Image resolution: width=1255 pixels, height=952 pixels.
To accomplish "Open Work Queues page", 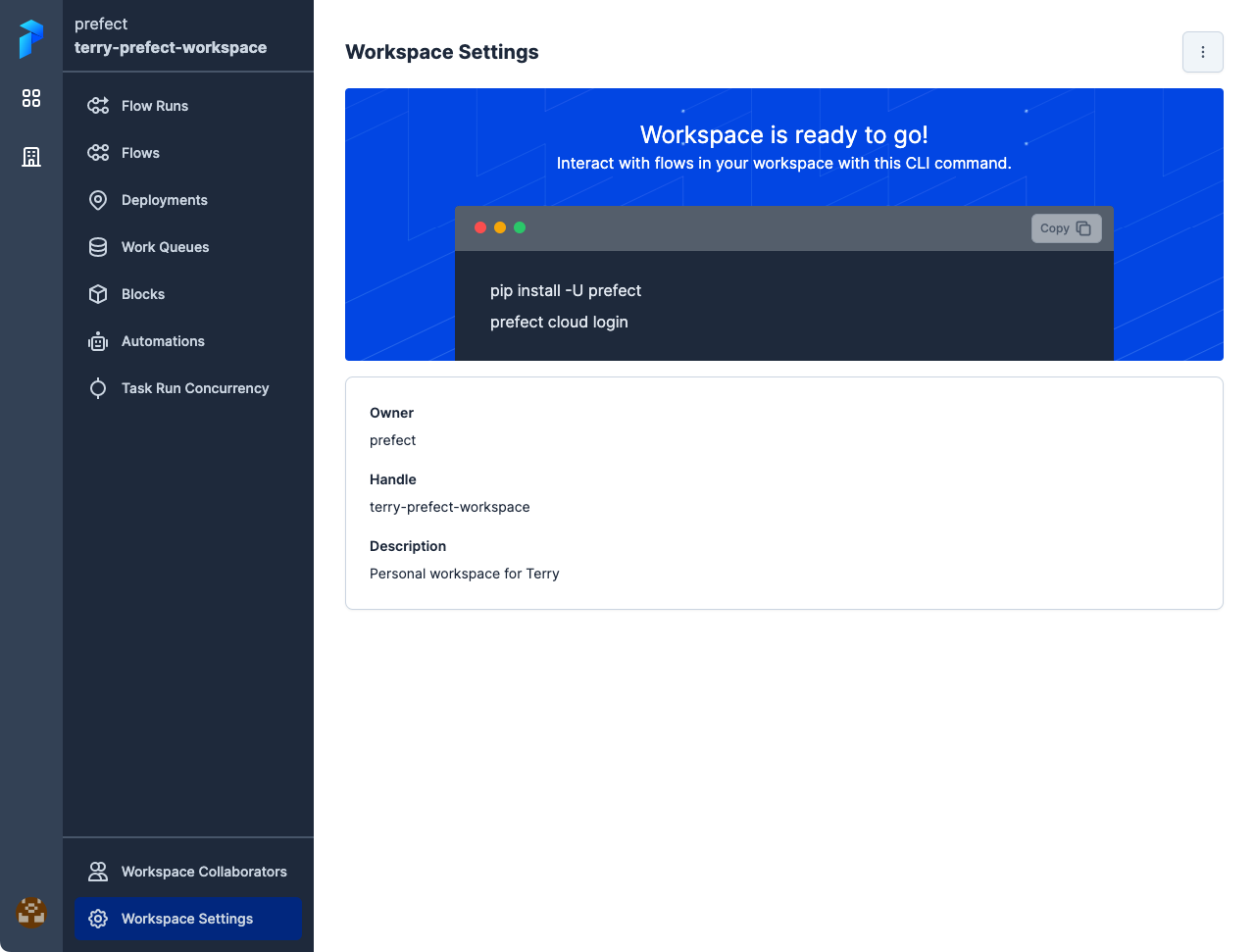I will click(x=188, y=247).
